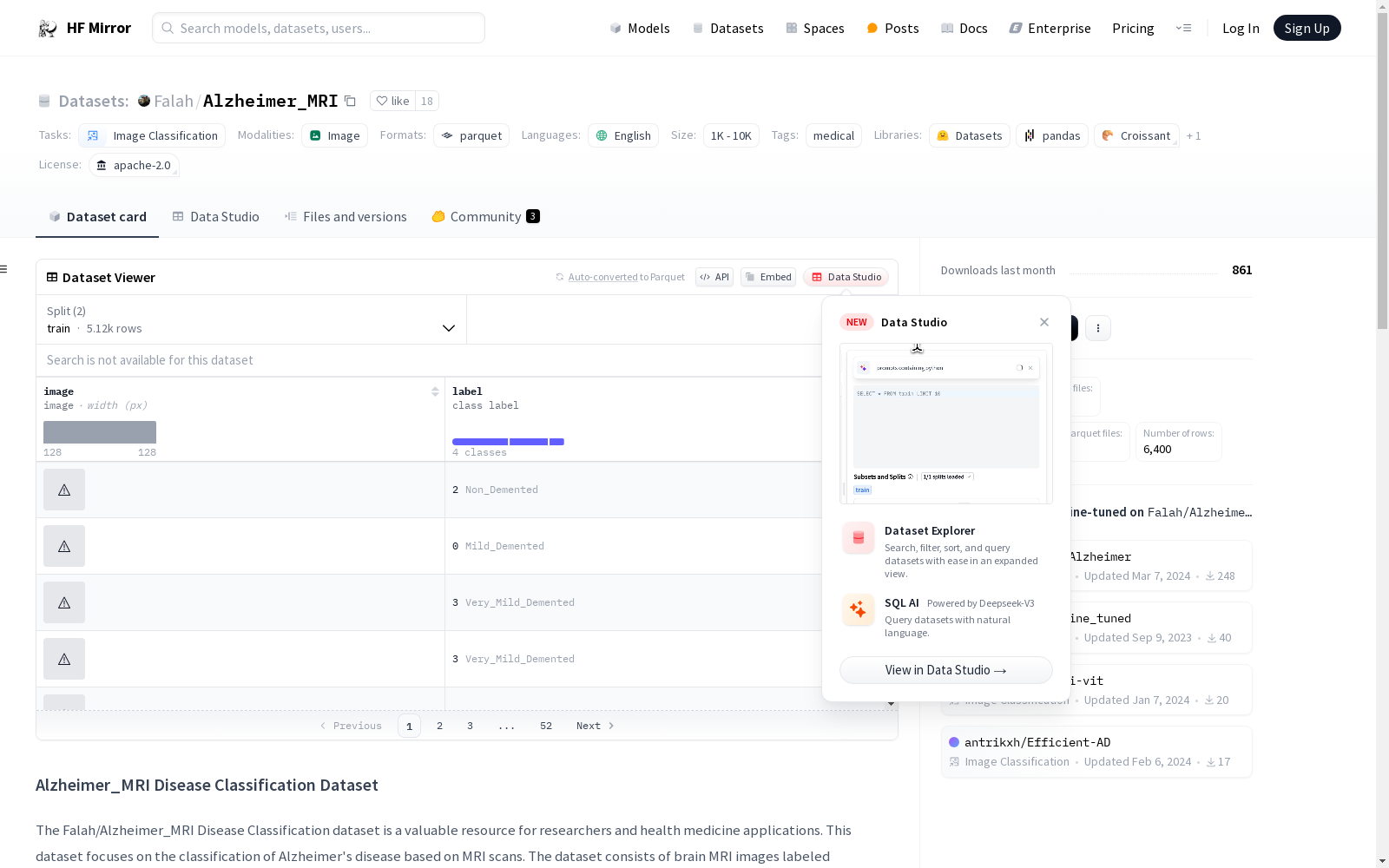Viewport: 1389px width, 868px height.
Task: Switch to the Data Studio tab
Action: tap(215, 217)
